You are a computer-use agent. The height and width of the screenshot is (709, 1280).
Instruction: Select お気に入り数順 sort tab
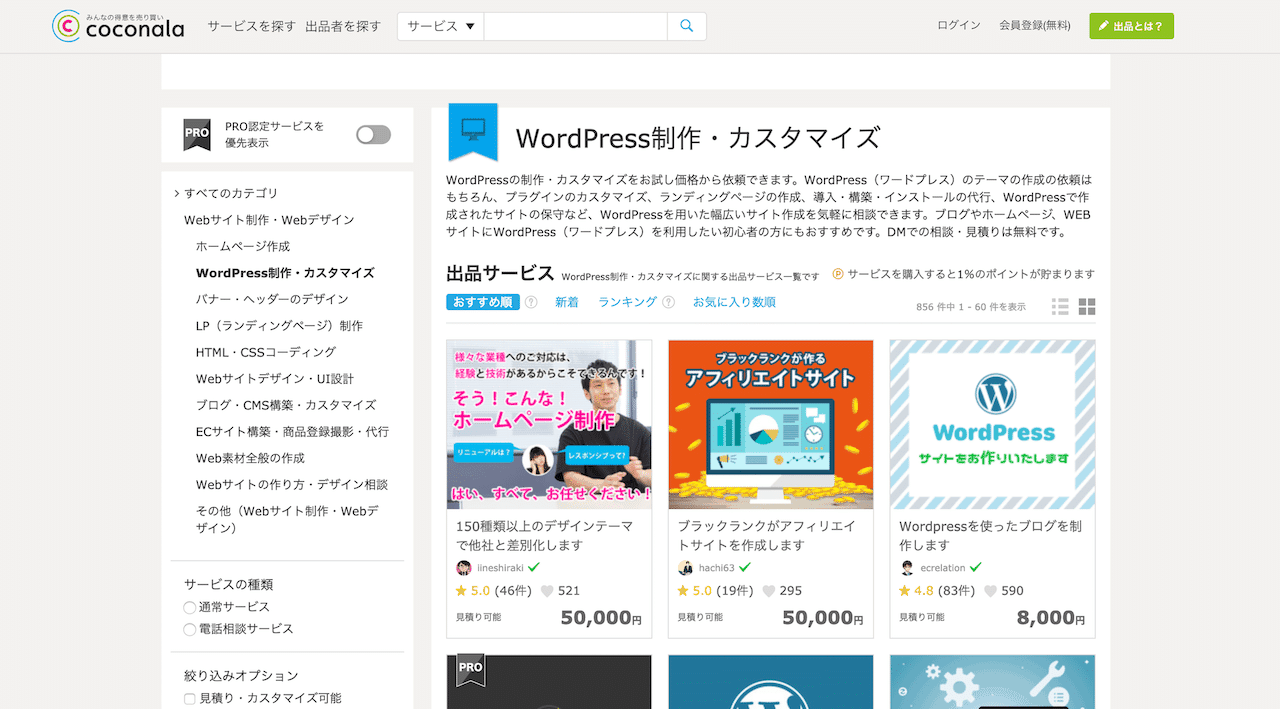click(x=734, y=302)
